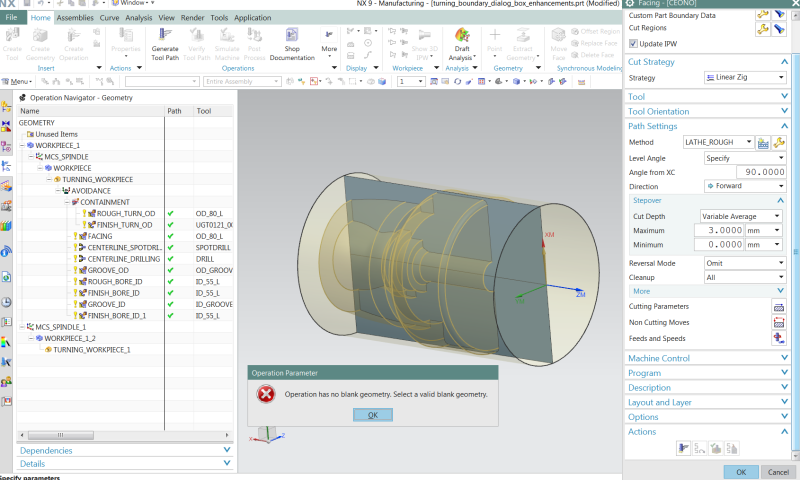
Task: Switch to the Analysis tab
Action: [x=138, y=18]
